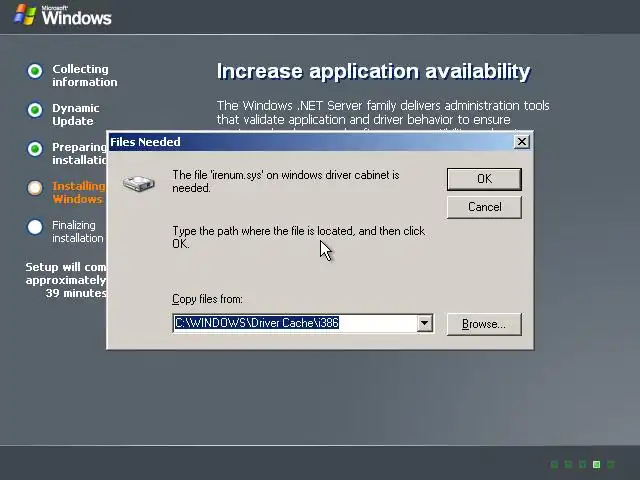Select the Collecting information step bullet

pos(35,71)
